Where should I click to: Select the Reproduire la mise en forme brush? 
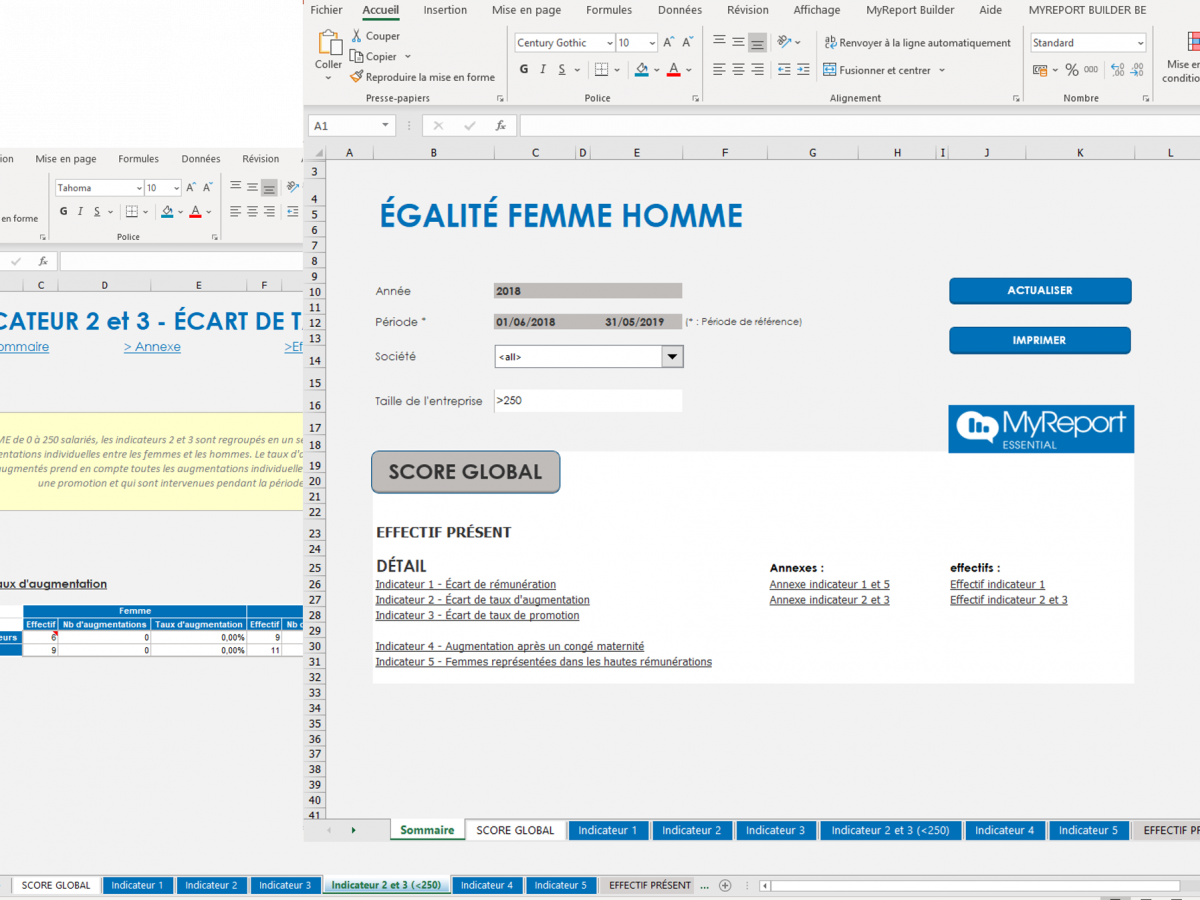[x=356, y=77]
